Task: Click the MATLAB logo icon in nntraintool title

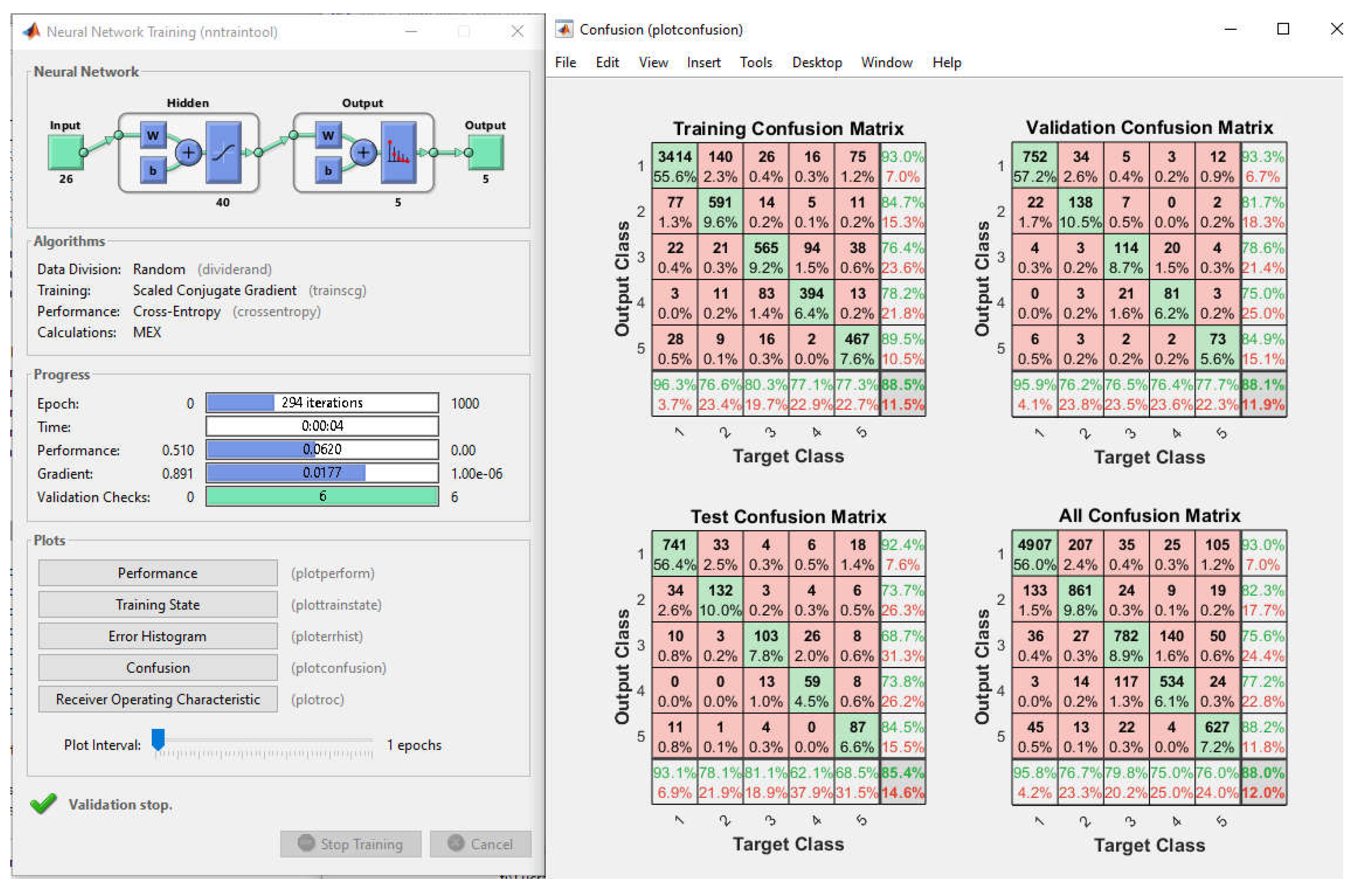Action: tap(31, 31)
